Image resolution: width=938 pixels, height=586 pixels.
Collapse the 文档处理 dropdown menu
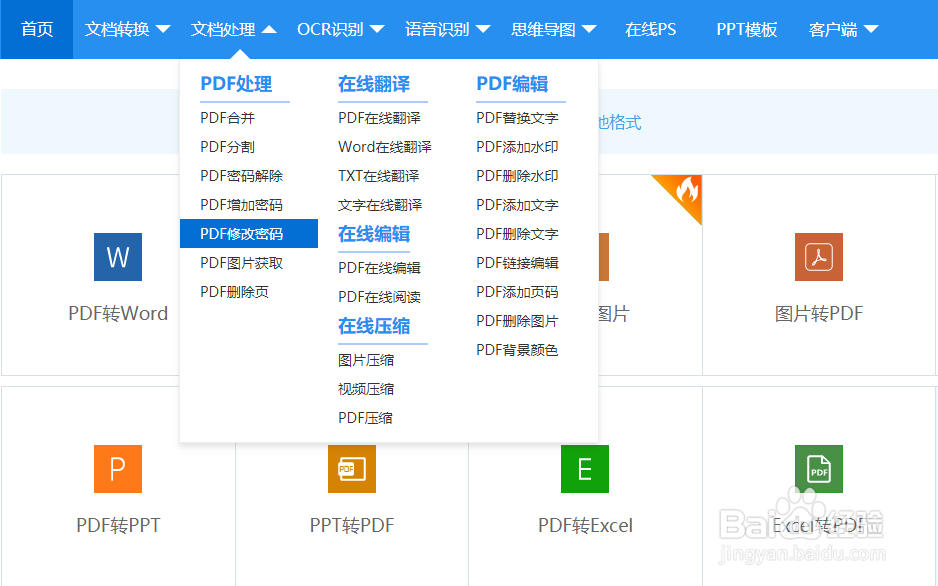[233, 29]
